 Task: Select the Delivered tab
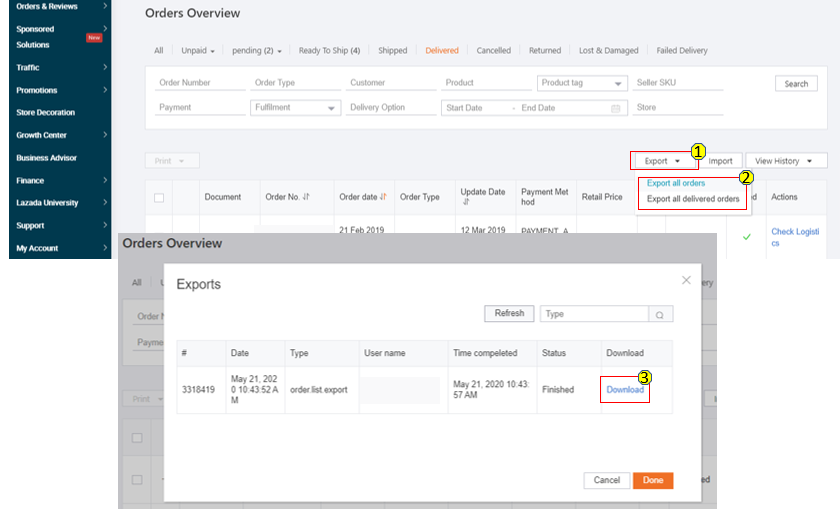click(442, 50)
